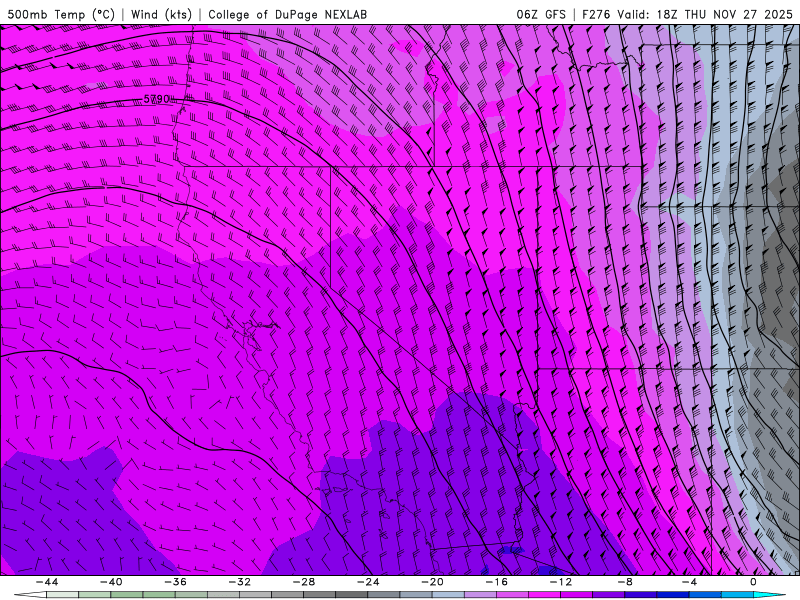Click the -12 colorbar label
The image size is (800, 600).
point(561,582)
